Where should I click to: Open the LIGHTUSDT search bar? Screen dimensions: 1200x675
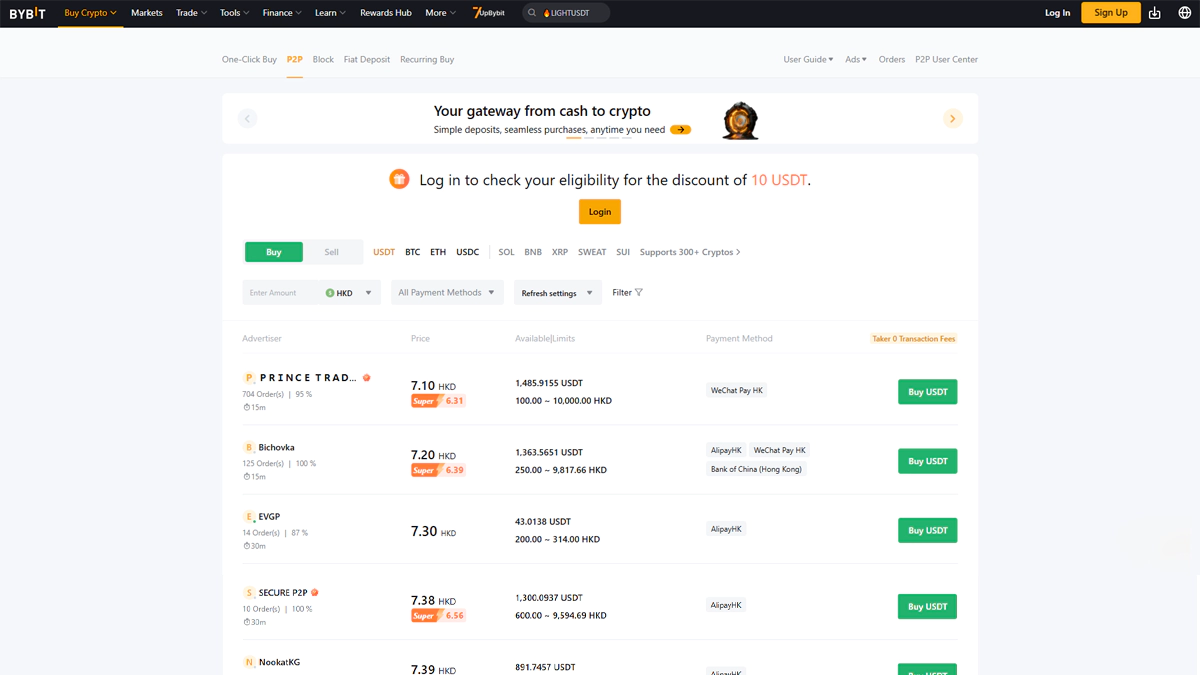[565, 13]
